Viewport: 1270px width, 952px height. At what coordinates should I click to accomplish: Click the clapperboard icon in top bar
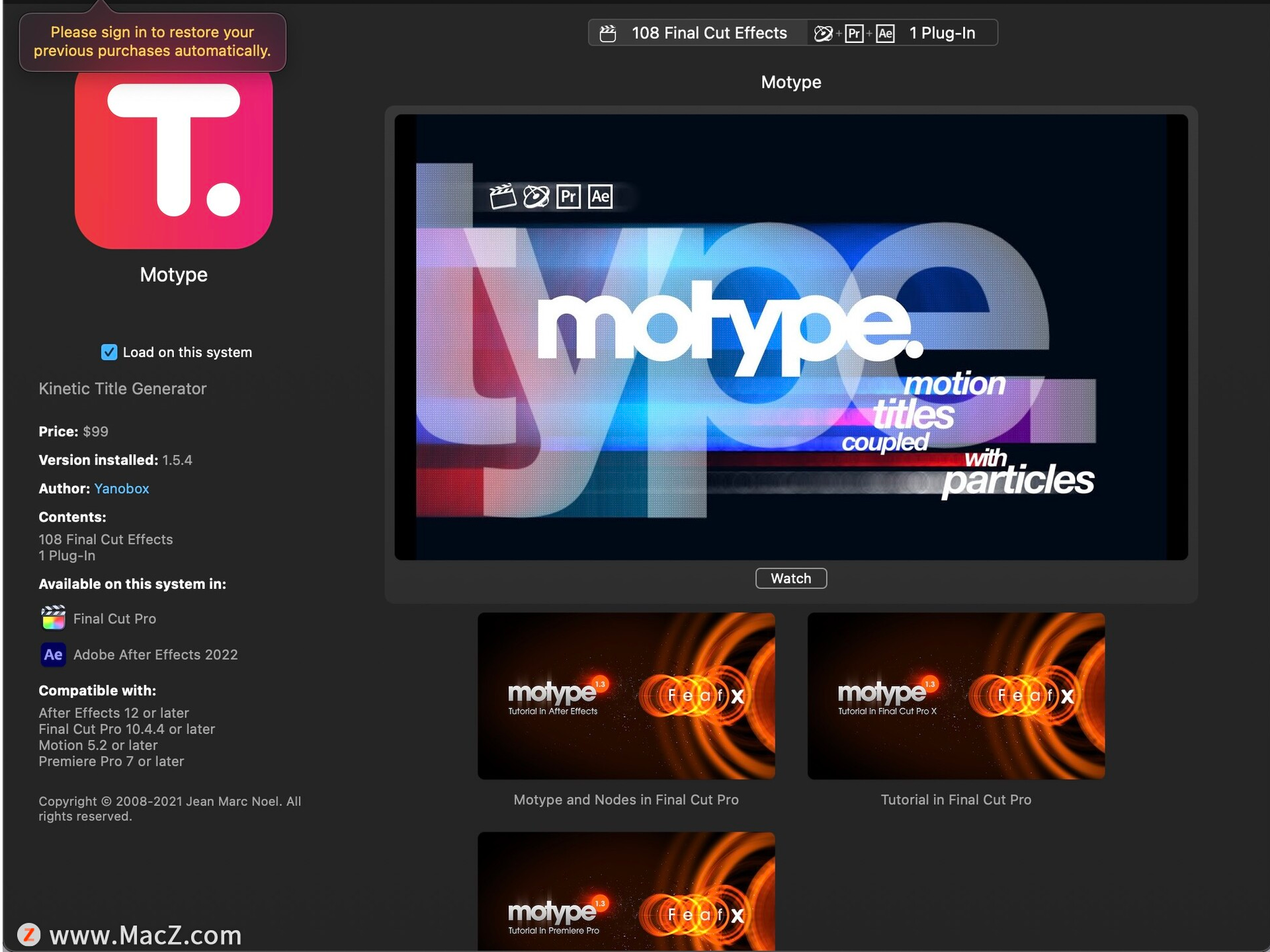607,33
